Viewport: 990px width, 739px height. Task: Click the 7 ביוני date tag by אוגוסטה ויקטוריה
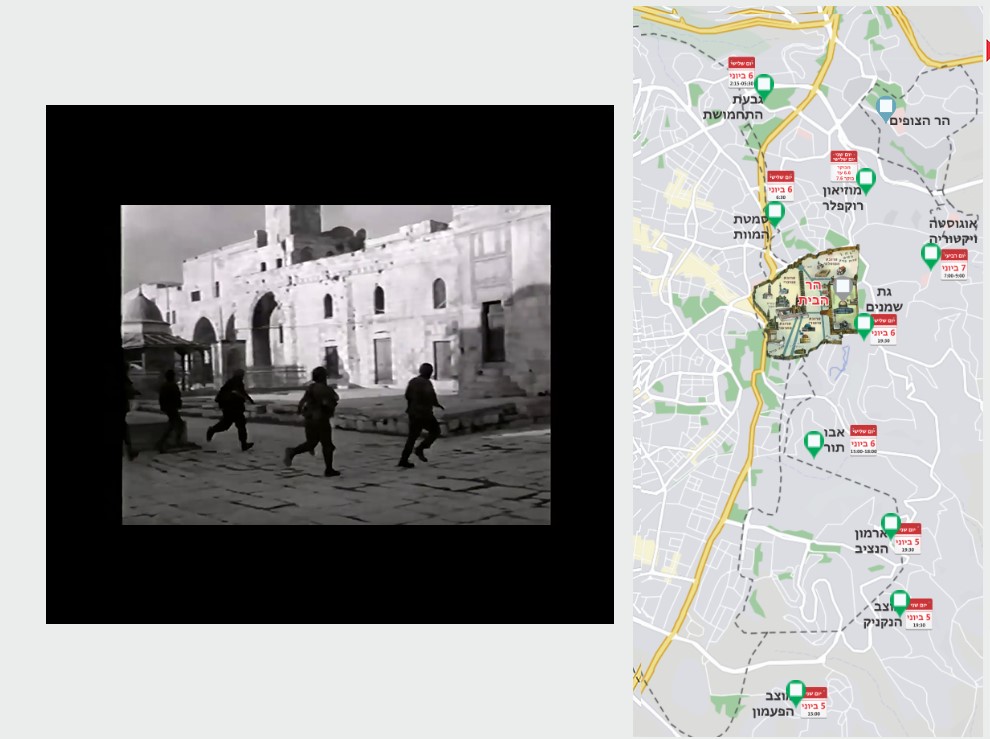pyautogui.click(x=955, y=266)
